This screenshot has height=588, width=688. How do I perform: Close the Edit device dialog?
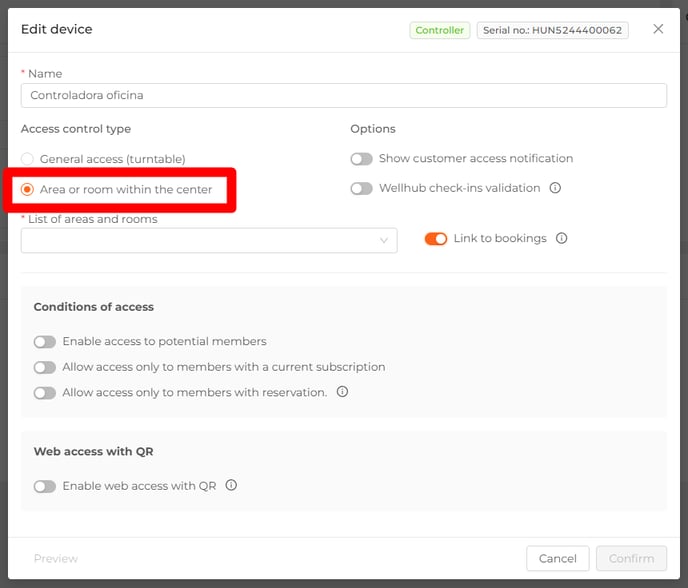coord(658,29)
